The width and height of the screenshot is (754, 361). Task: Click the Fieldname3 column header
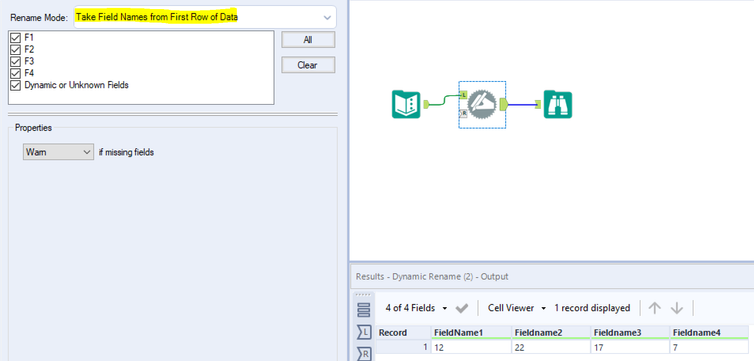click(x=630, y=333)
